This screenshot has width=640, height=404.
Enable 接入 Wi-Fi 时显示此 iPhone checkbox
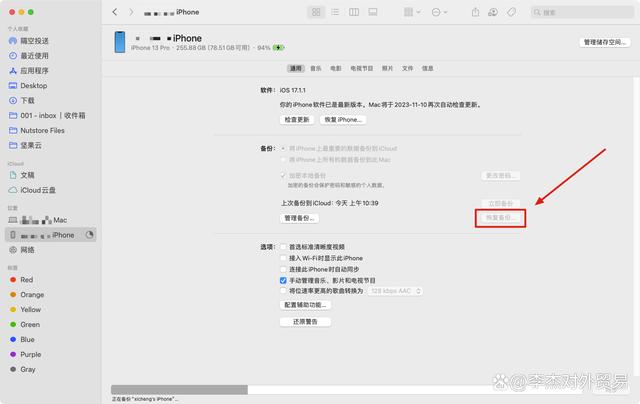283,258
